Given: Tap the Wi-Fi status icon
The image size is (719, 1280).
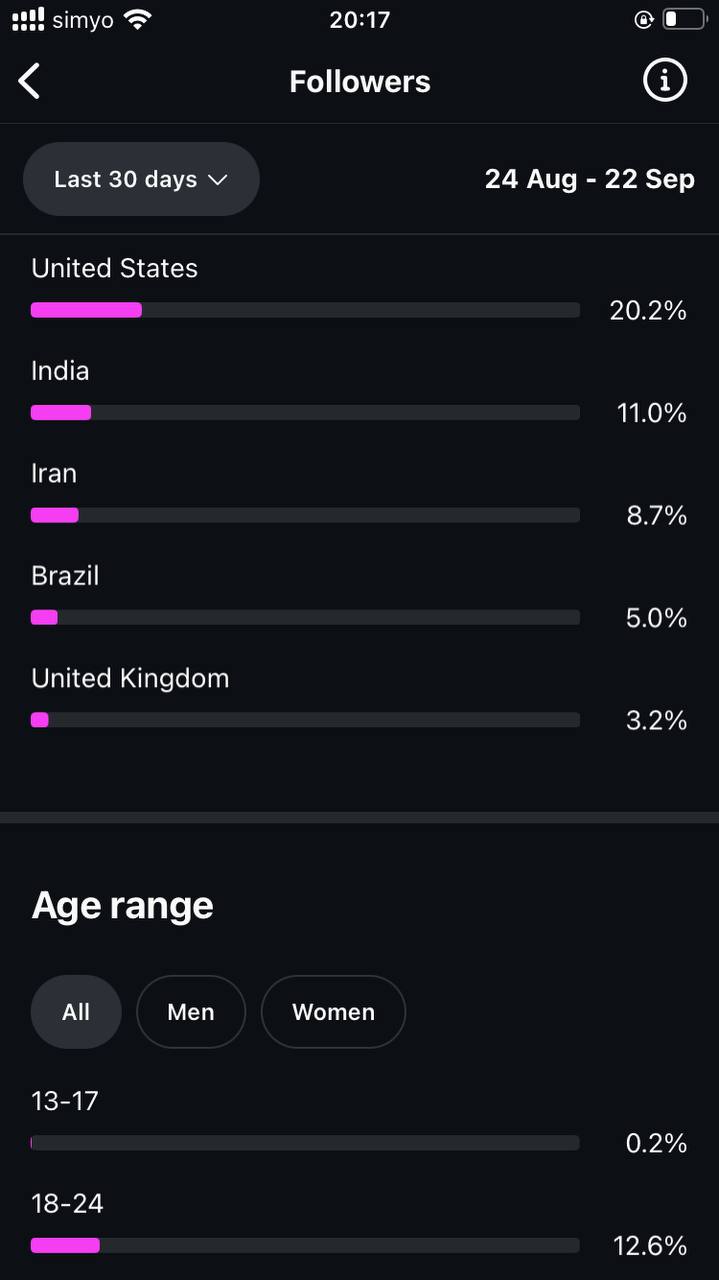Looking at the screenshot, I should 138,19.
